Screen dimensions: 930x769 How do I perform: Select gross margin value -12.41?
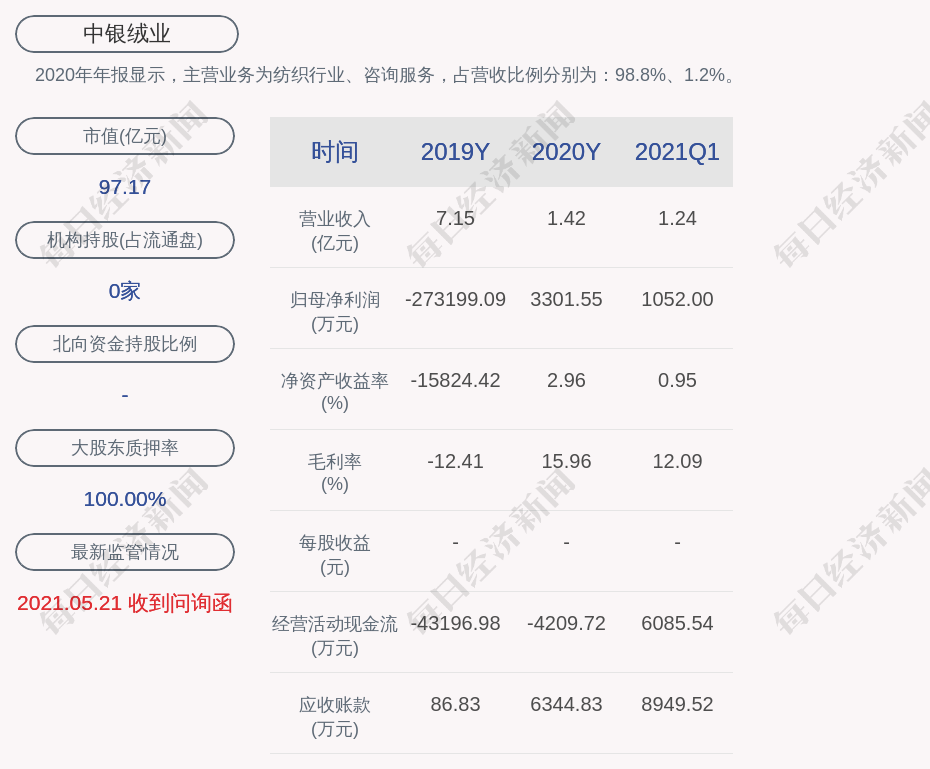pyautogui.click(x=455, y=461)
